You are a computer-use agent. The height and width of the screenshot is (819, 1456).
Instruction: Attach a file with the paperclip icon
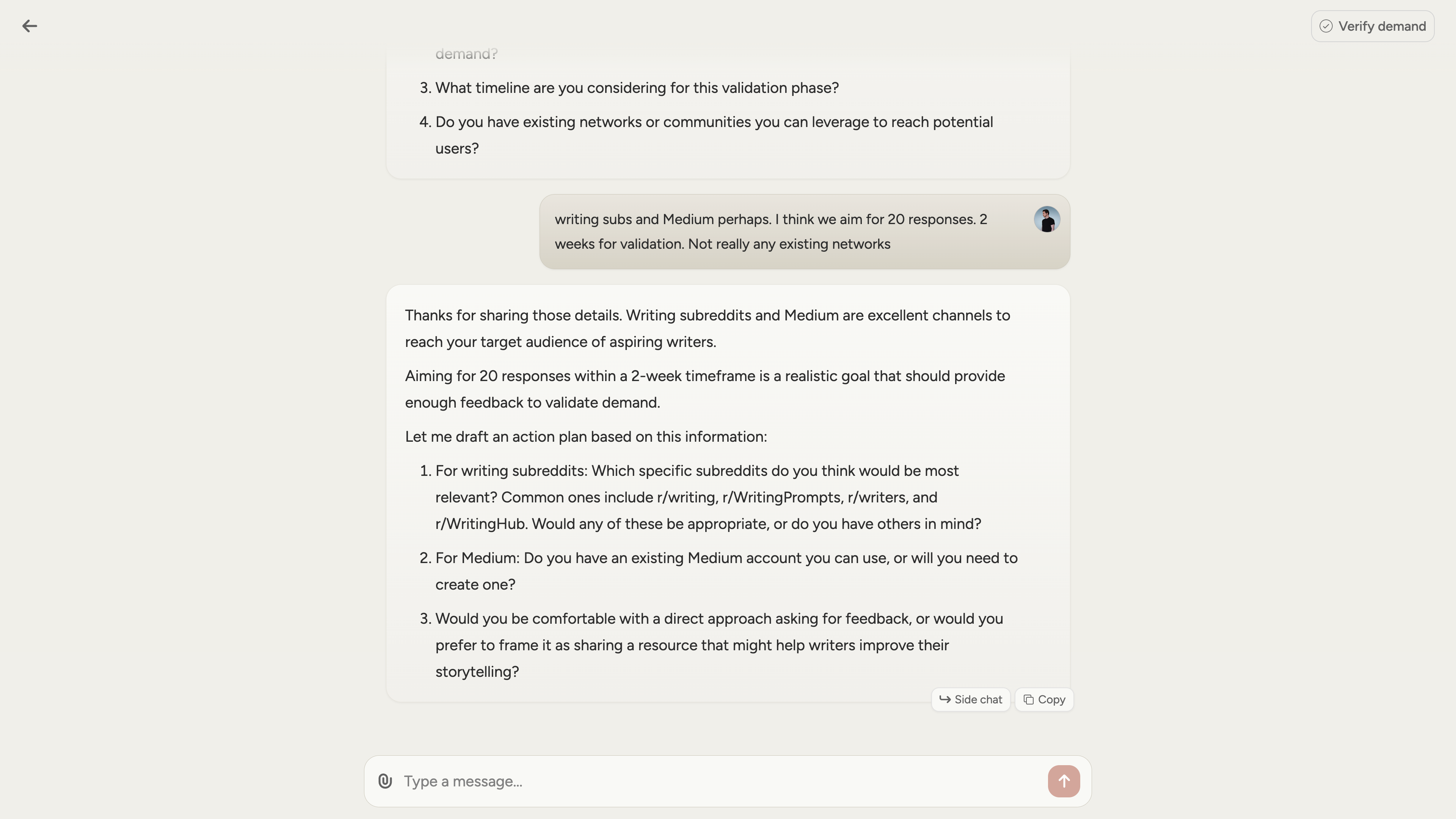(385, 781)
